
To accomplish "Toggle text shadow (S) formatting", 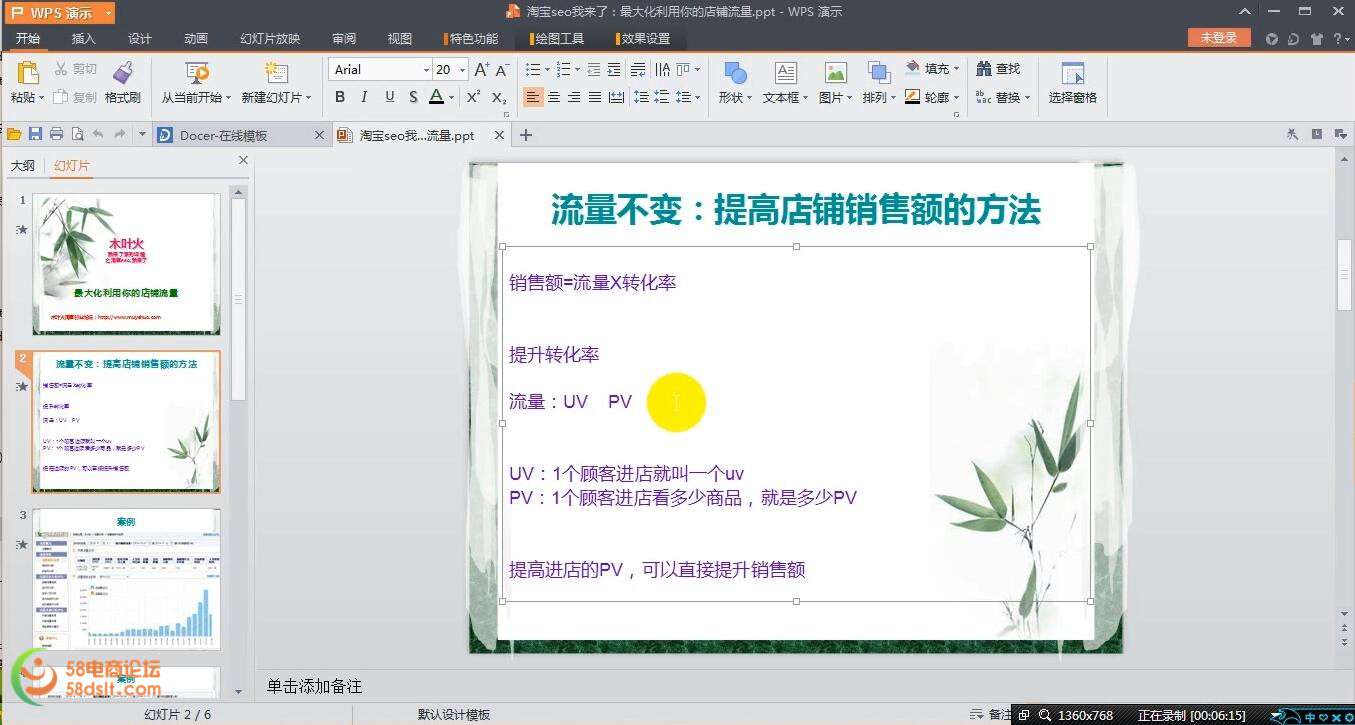I will click(412, 97).
